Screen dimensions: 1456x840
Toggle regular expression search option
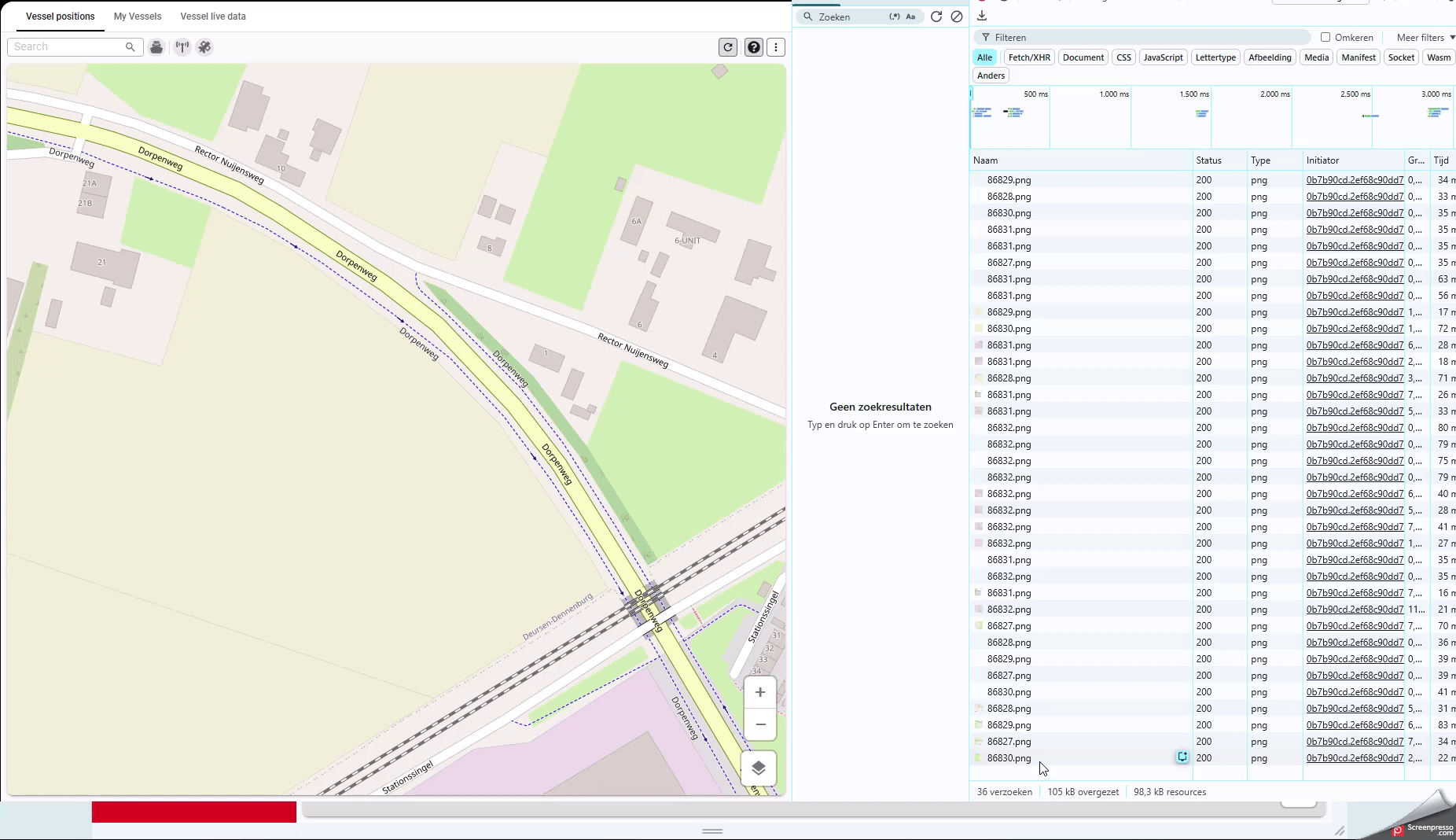tap(895, 17)
